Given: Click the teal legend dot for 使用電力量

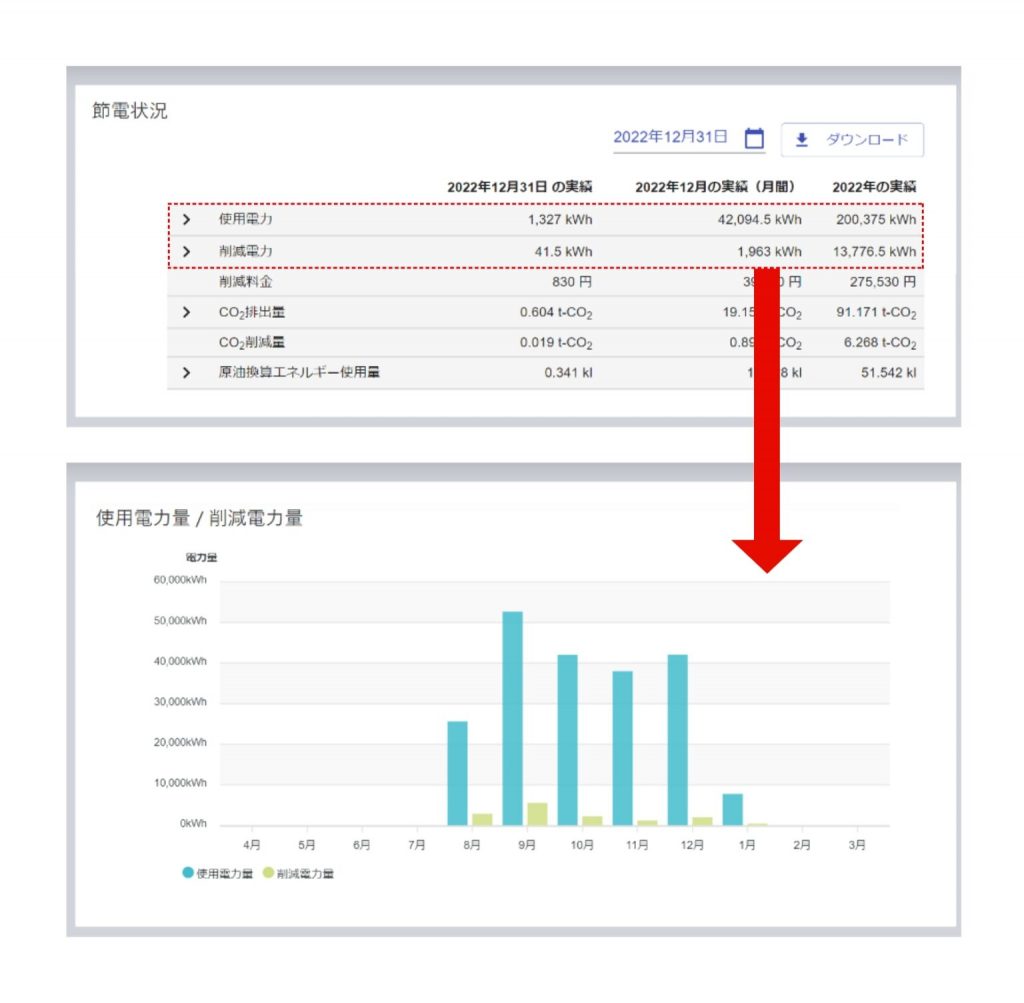Looking at the screenshot, I should click(188, 872).
